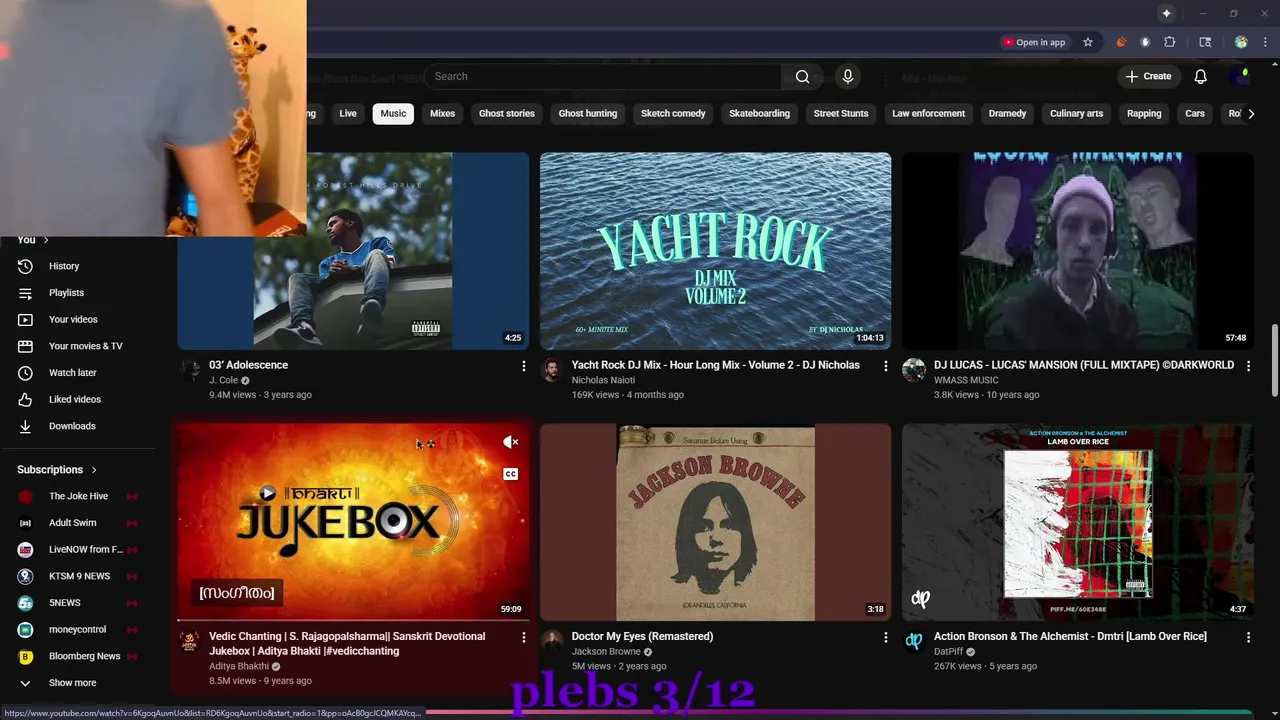Click the search magnifier button

coord(802,77)
